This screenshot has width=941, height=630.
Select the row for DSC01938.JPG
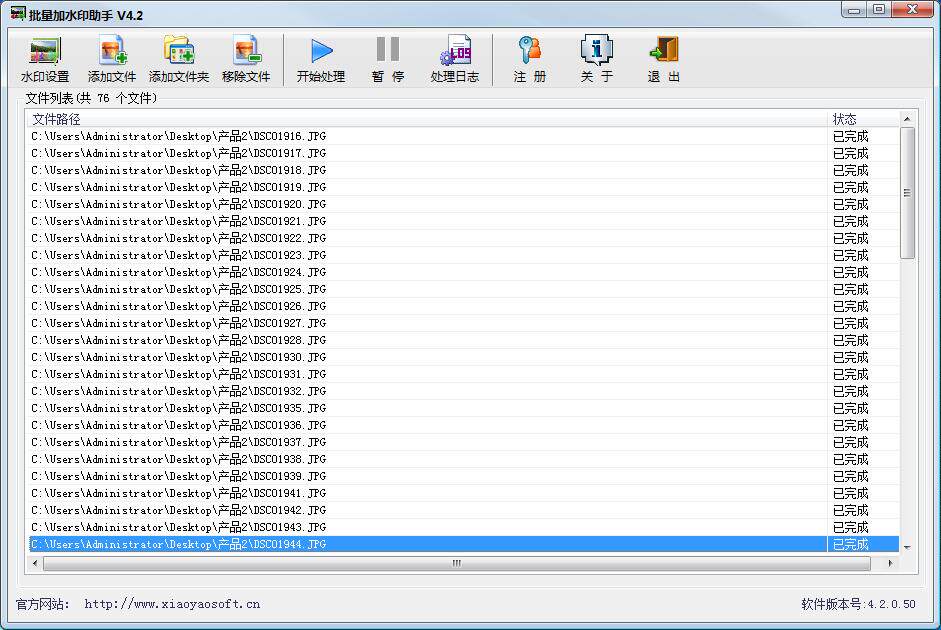[x=464, y=459]
